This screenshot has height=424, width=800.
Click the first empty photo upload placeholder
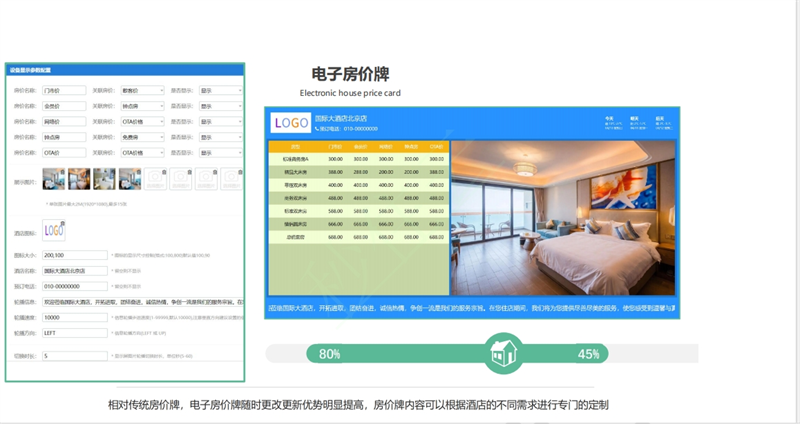(156, 179)
